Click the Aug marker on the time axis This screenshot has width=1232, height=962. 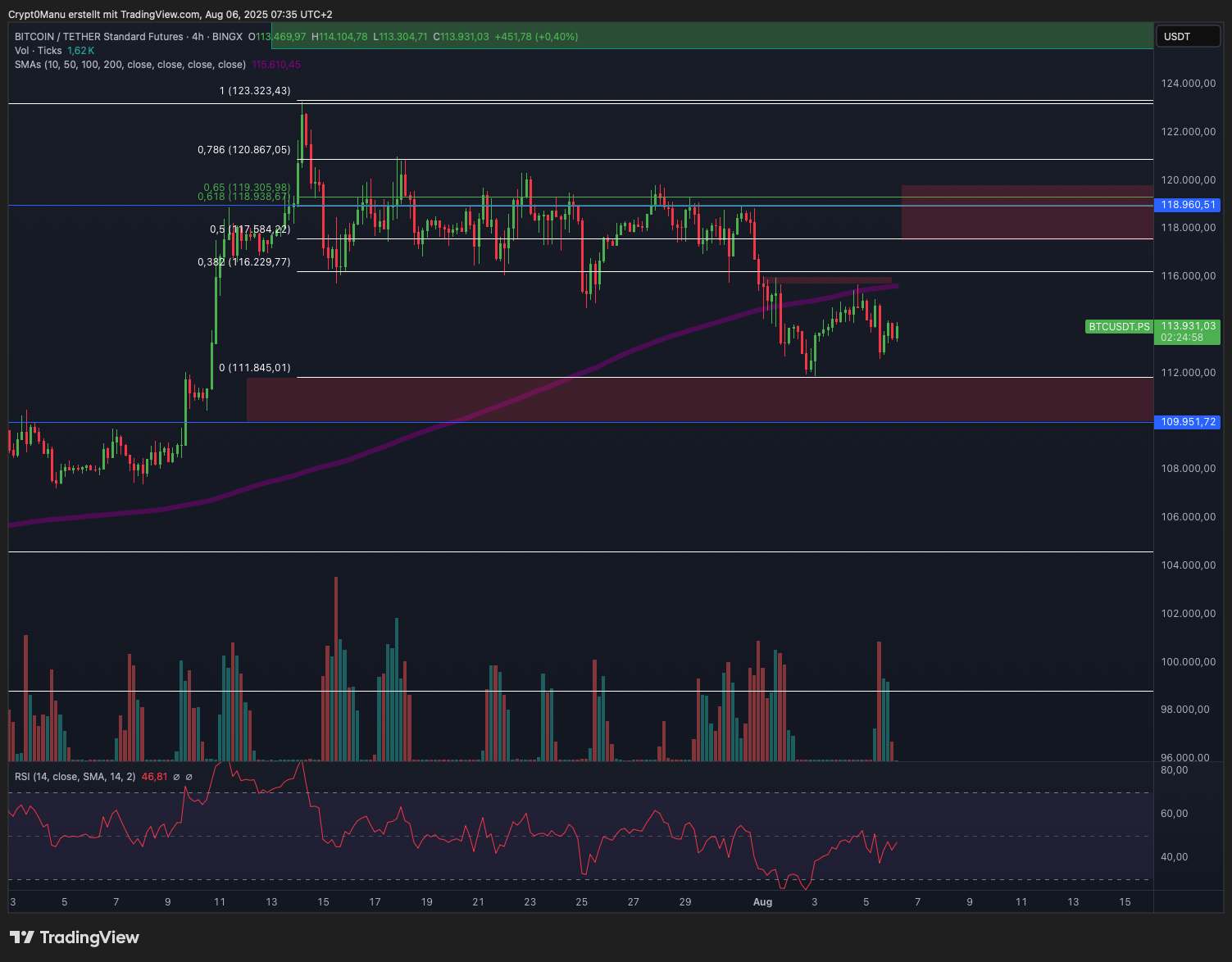(x=762, y=902)
